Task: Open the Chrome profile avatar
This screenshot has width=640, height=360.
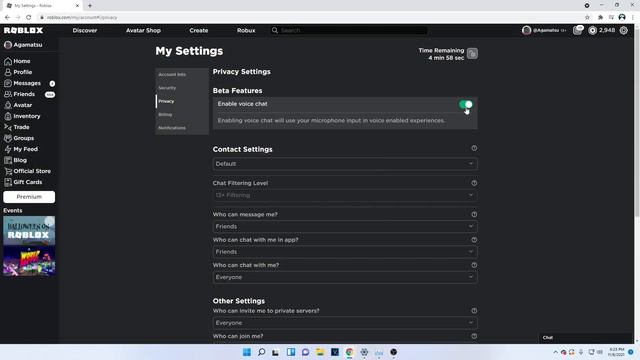Action: click(622, 17)
